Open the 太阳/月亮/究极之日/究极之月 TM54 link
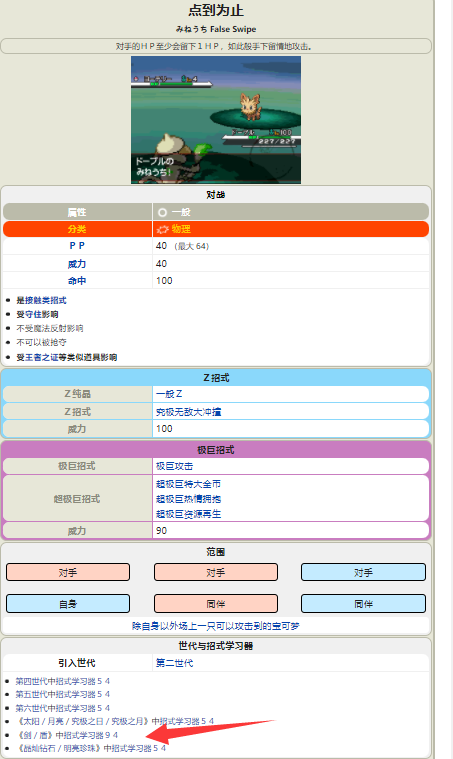The image size is (453, 759). 115,721
